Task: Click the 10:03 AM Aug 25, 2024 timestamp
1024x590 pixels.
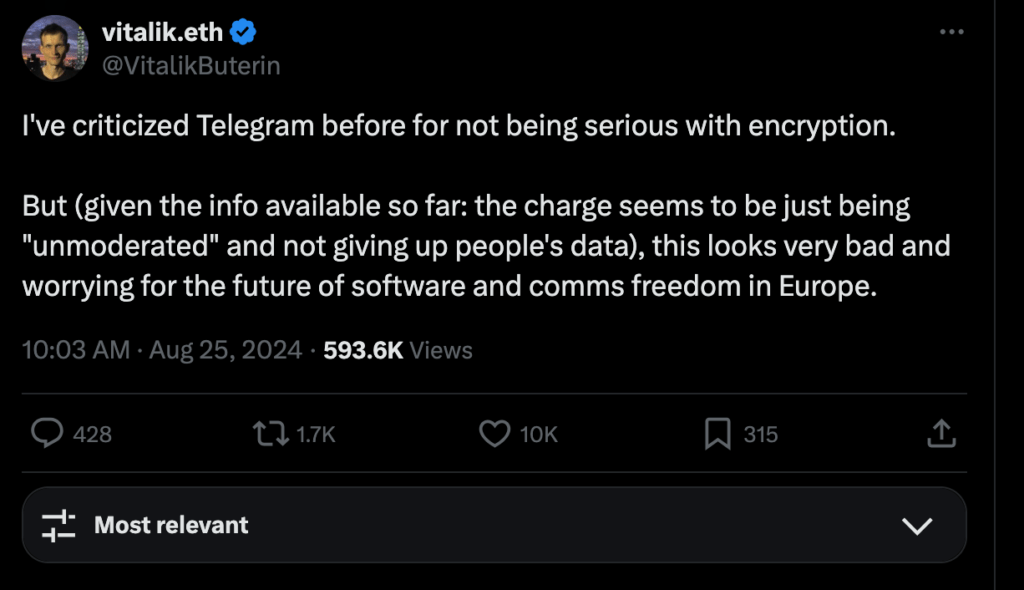Action: click(161, 350)
